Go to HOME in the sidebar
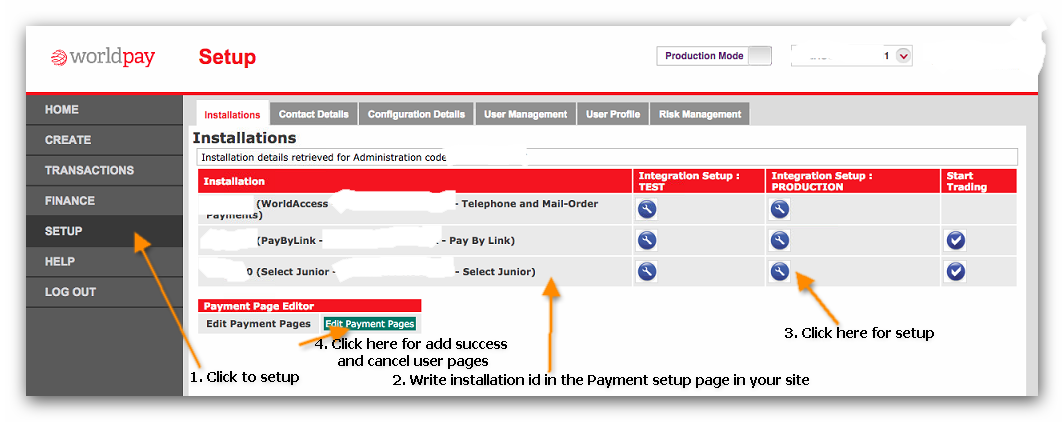 pyautogui.click(x=104, y=109)
